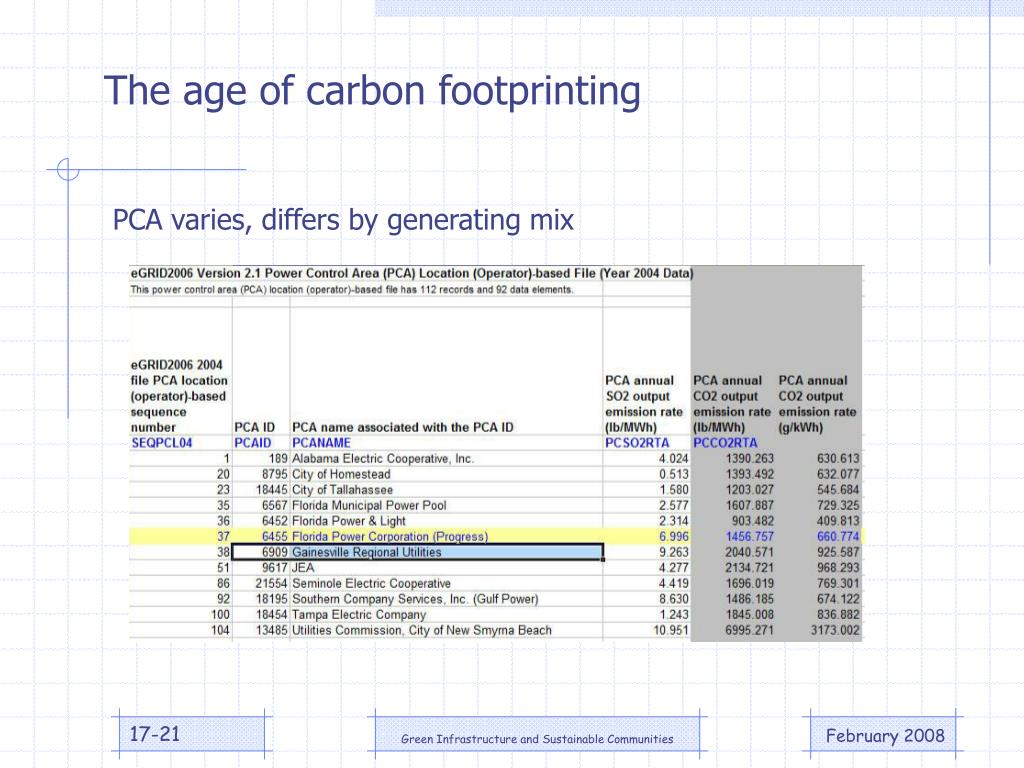Viewport: 1024px width, 768px height.
Task: Click the sequence number column header
Action: 179,396
